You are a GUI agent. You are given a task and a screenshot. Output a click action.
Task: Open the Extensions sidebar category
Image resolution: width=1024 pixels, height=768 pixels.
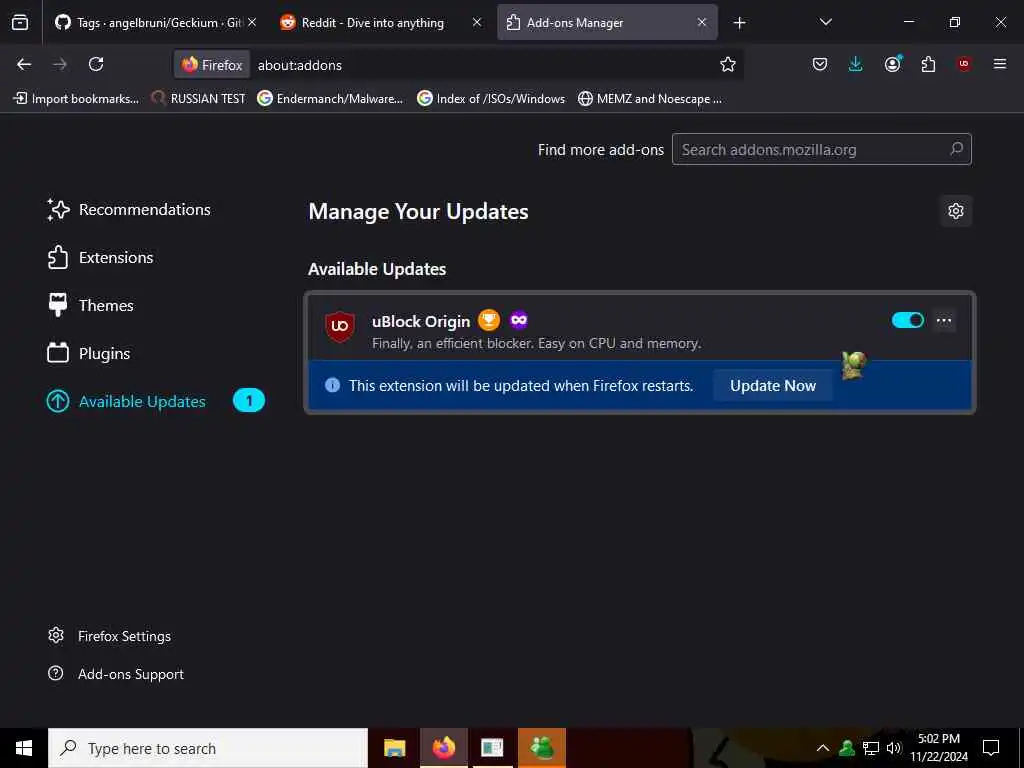tap(101, 257)
